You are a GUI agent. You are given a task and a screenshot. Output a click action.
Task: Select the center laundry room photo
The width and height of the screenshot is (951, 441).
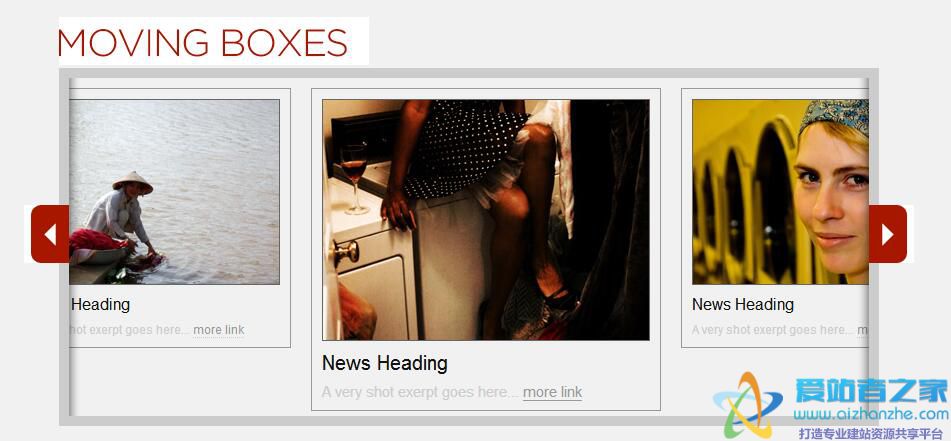coord(486,220)
